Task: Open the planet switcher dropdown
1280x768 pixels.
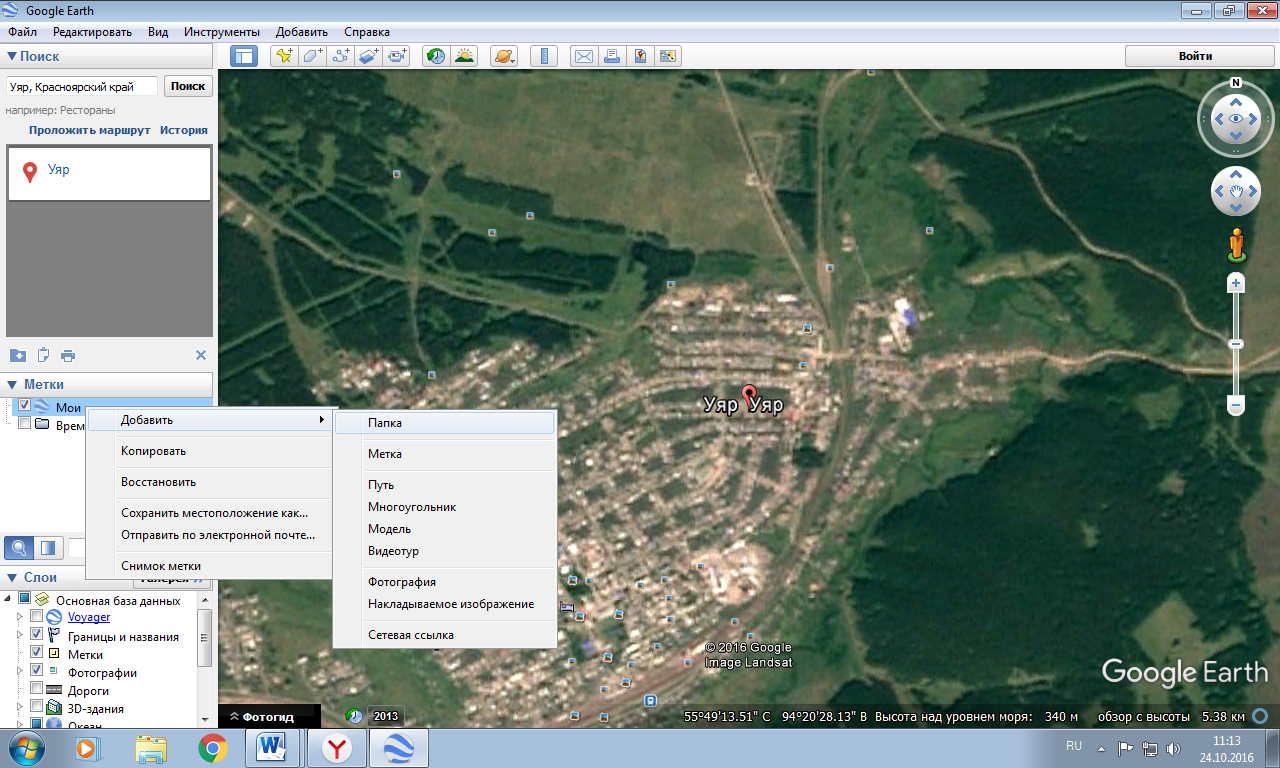Action: click(x=504, y=56)
